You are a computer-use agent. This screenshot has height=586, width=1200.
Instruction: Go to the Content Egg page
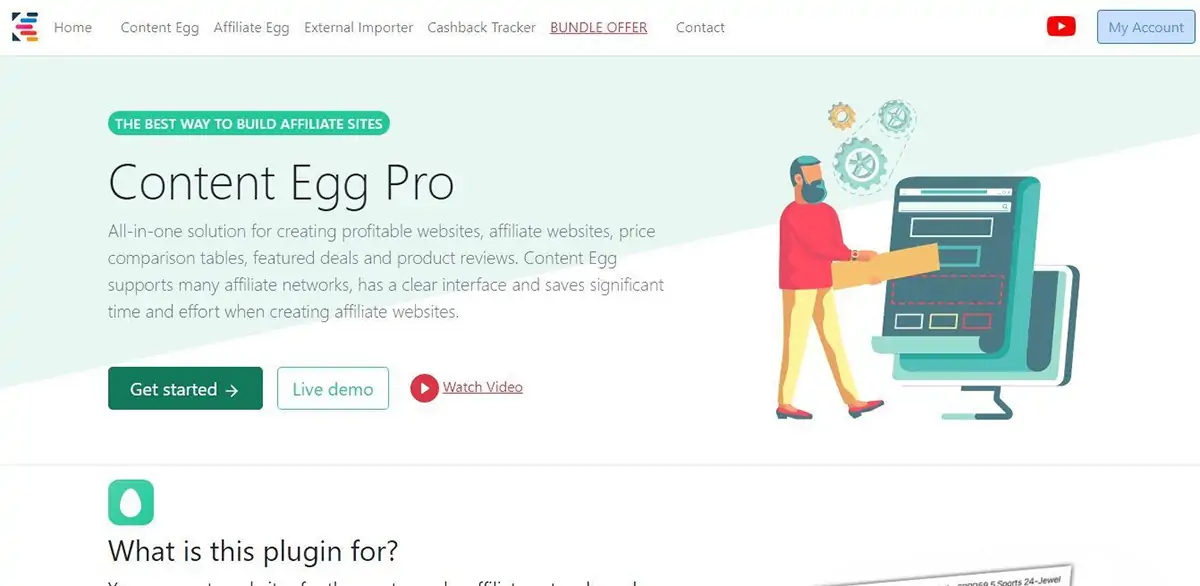click(160, 28)
